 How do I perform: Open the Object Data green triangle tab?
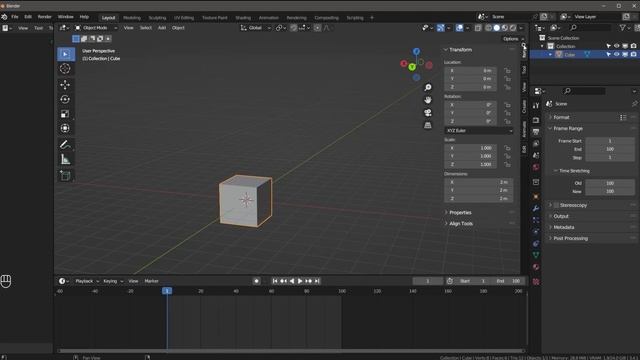click(536, 255)
